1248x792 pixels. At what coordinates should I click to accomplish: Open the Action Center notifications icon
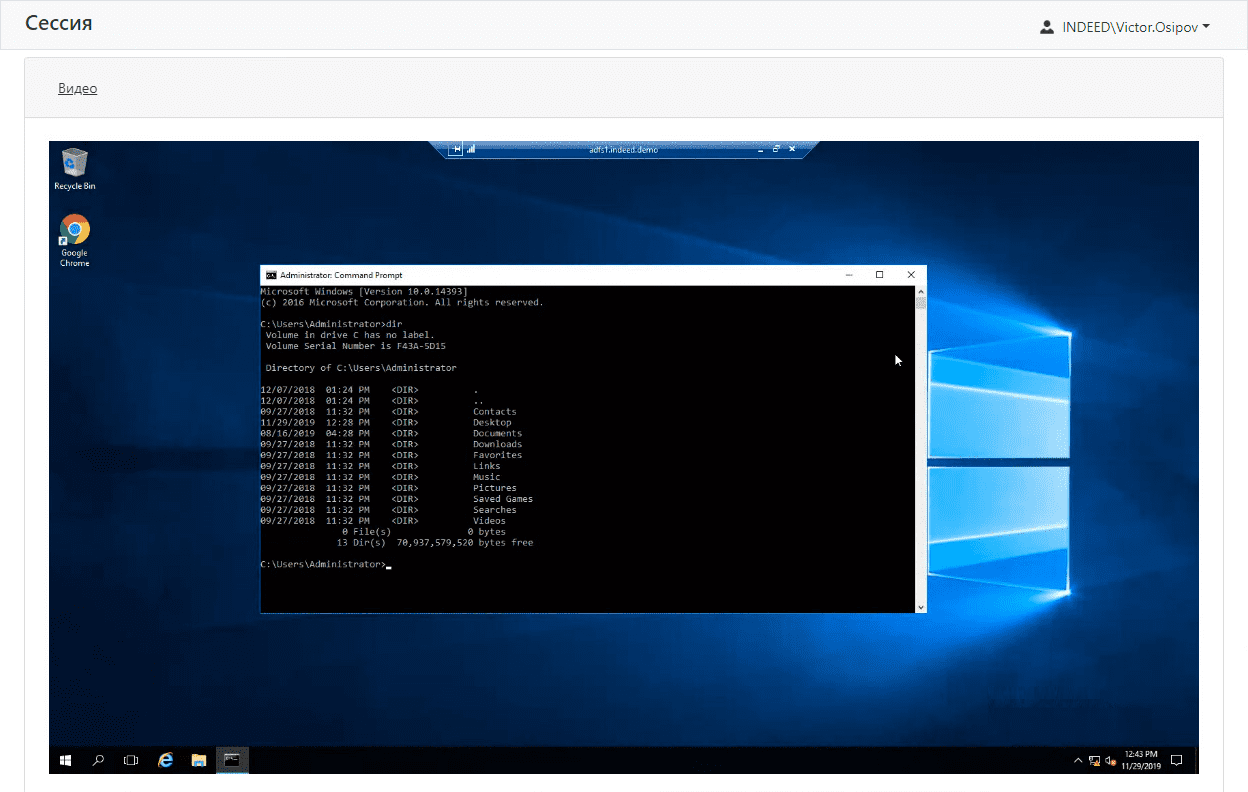coord(1177,760)
